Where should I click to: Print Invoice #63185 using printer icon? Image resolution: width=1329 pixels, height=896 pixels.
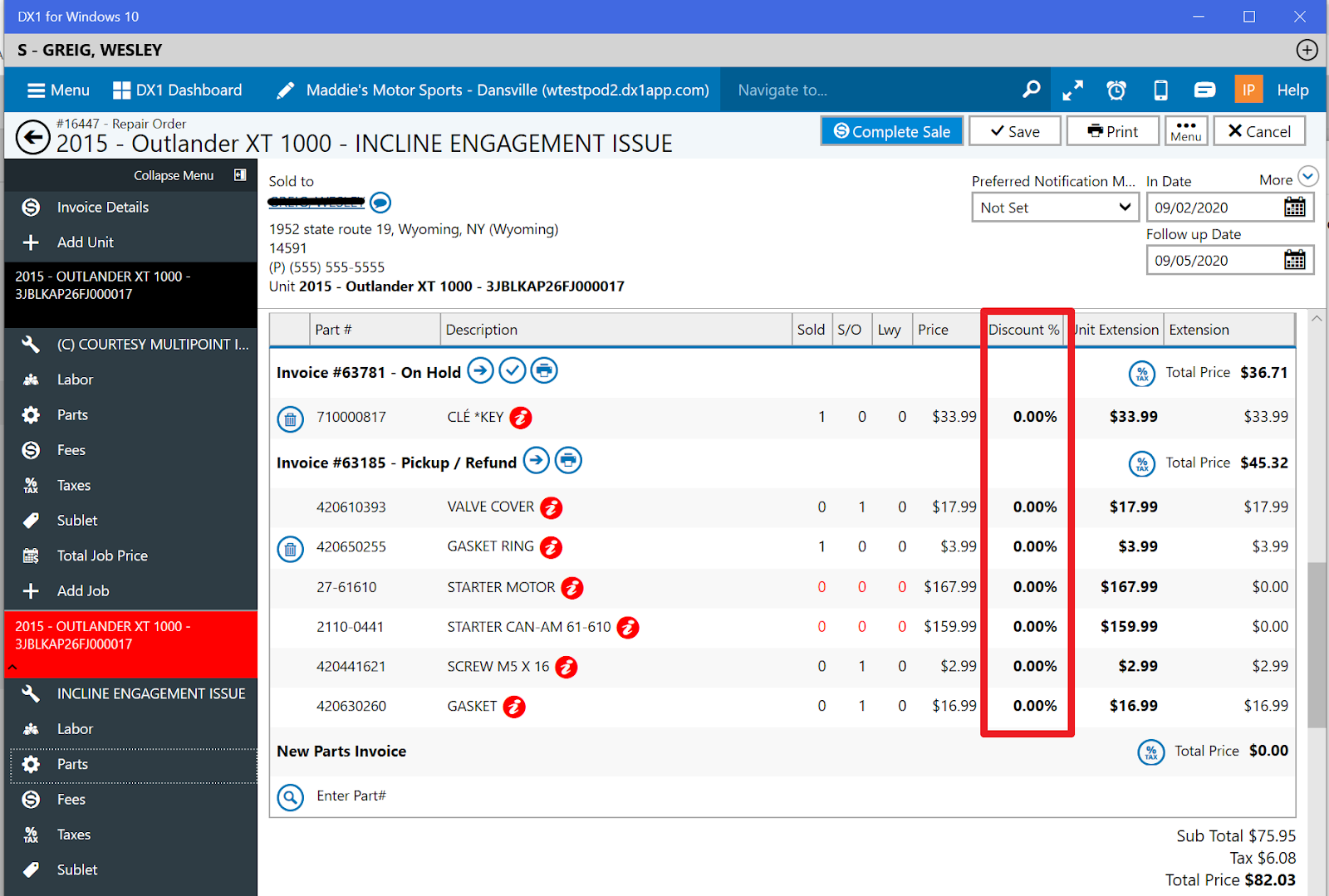pos(568,460)
